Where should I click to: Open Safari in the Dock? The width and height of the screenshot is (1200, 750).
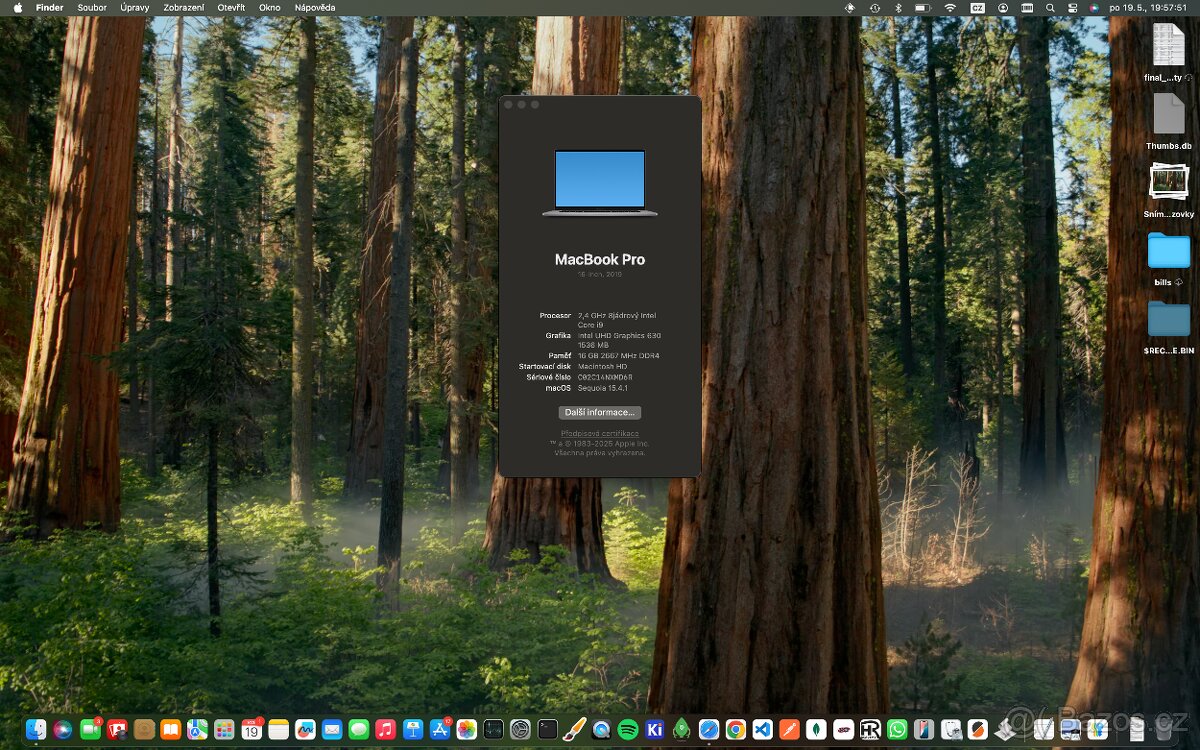(x=709, y=730)
